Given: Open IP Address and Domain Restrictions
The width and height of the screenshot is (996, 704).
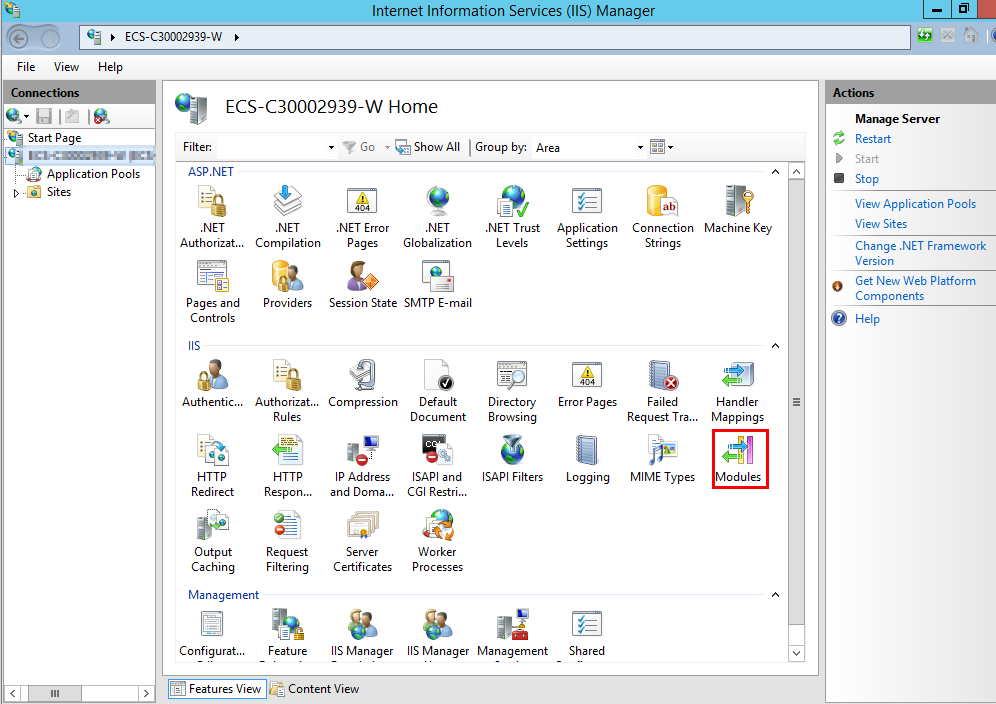Looking at the screenshot, I should (x=362, y=466).
